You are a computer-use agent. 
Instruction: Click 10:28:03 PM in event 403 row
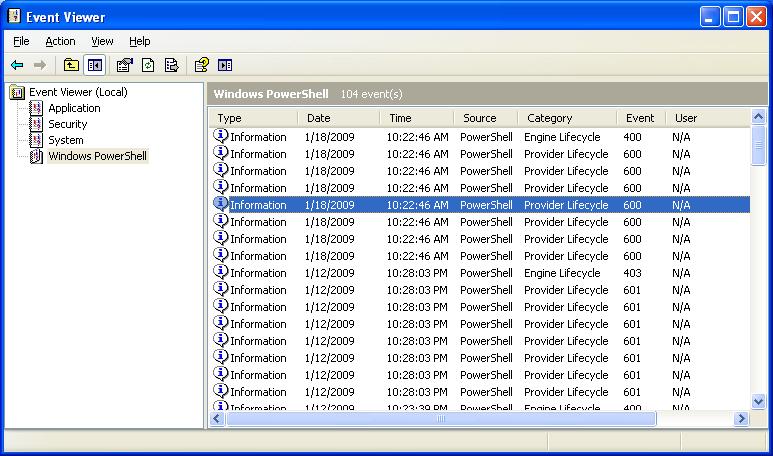tap(417, 273)
